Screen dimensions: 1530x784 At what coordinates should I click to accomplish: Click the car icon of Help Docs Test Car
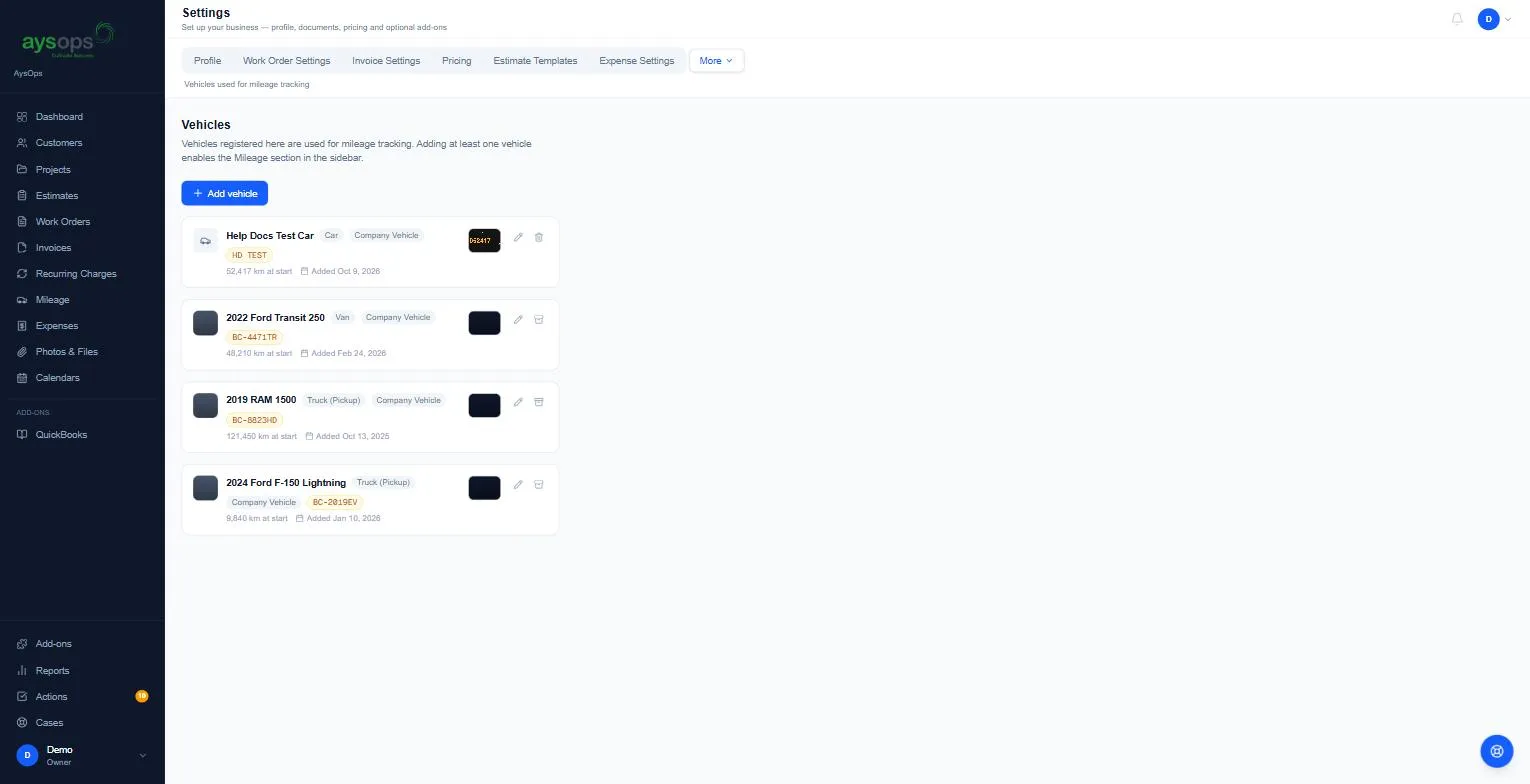205,241
